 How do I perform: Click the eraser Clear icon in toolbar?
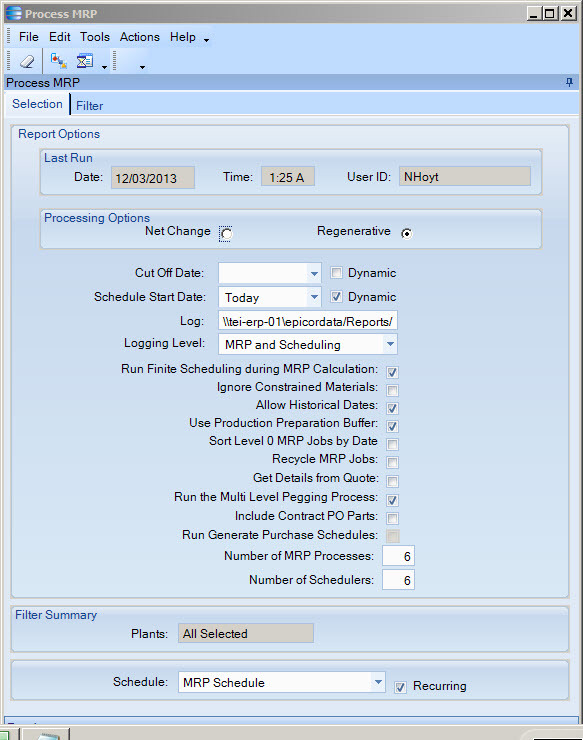point(27,61)
